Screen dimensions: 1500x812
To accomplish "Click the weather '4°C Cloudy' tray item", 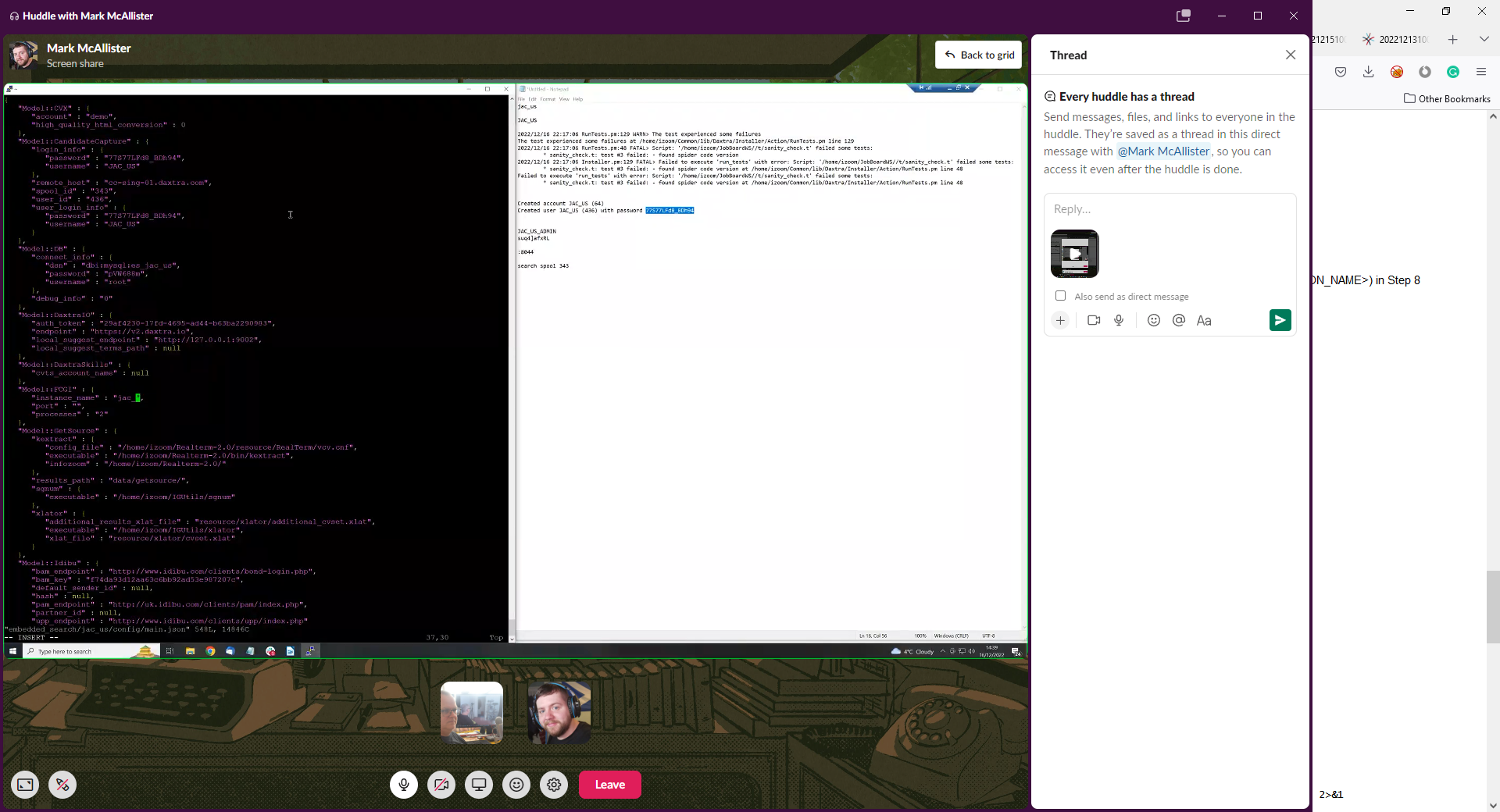I will 912,651.
